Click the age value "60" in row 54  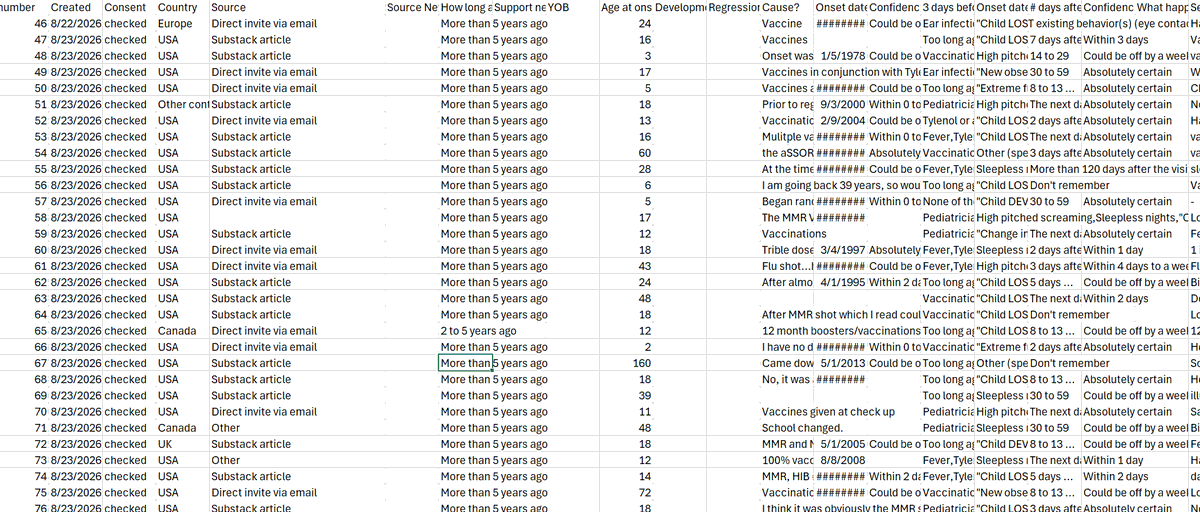(x=625, y=153)
